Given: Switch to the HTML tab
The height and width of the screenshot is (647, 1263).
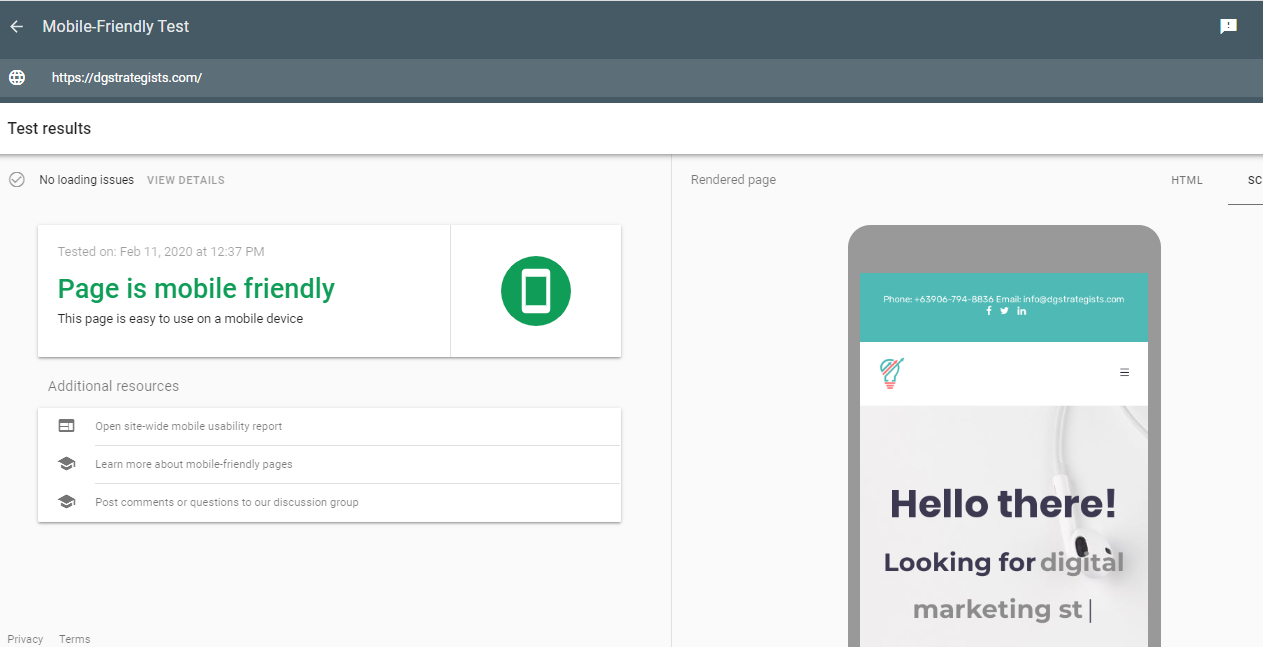Looking at the screenshot, I should coord(1187,180).
